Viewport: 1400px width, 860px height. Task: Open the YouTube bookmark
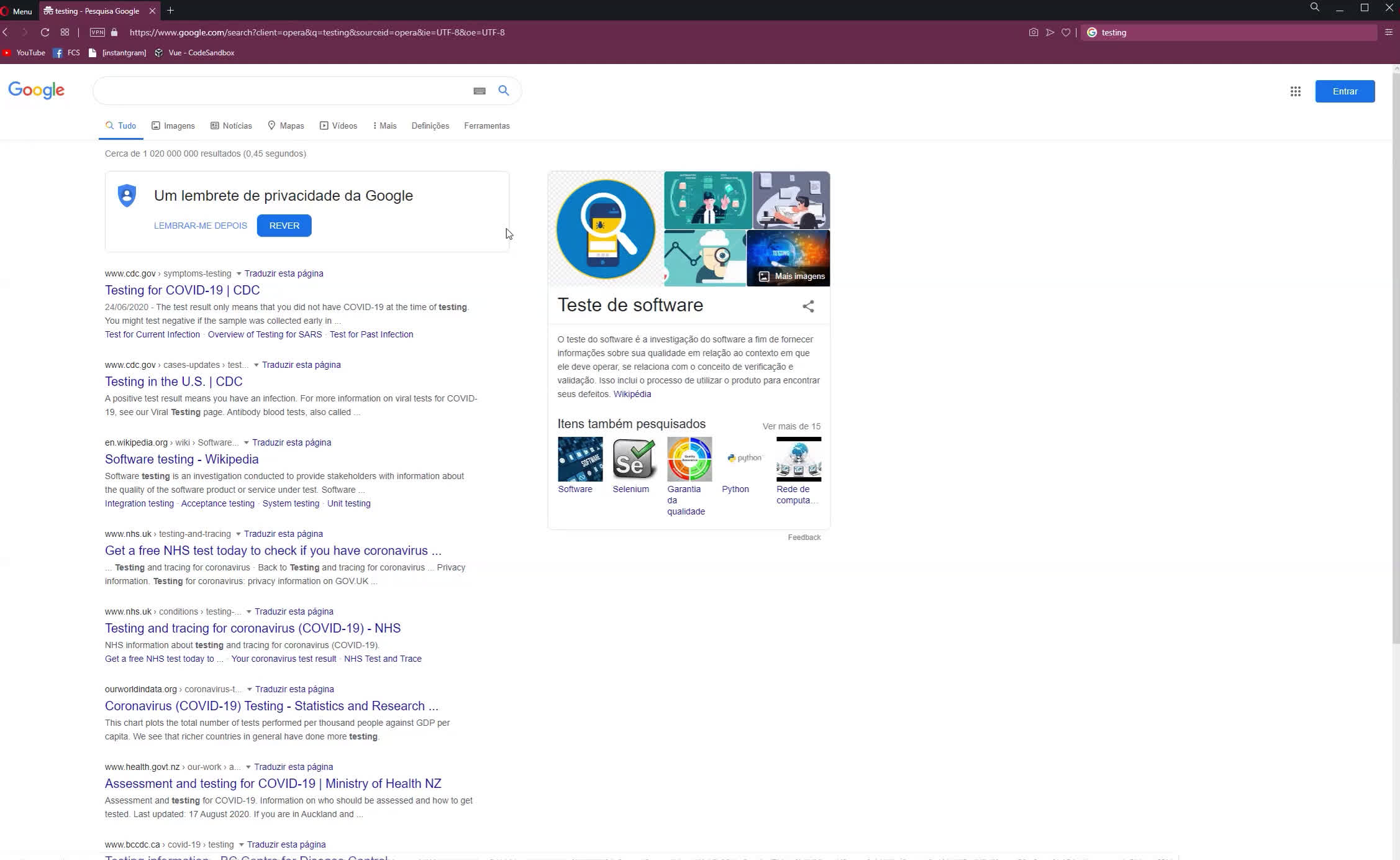(x=24, y=53)
